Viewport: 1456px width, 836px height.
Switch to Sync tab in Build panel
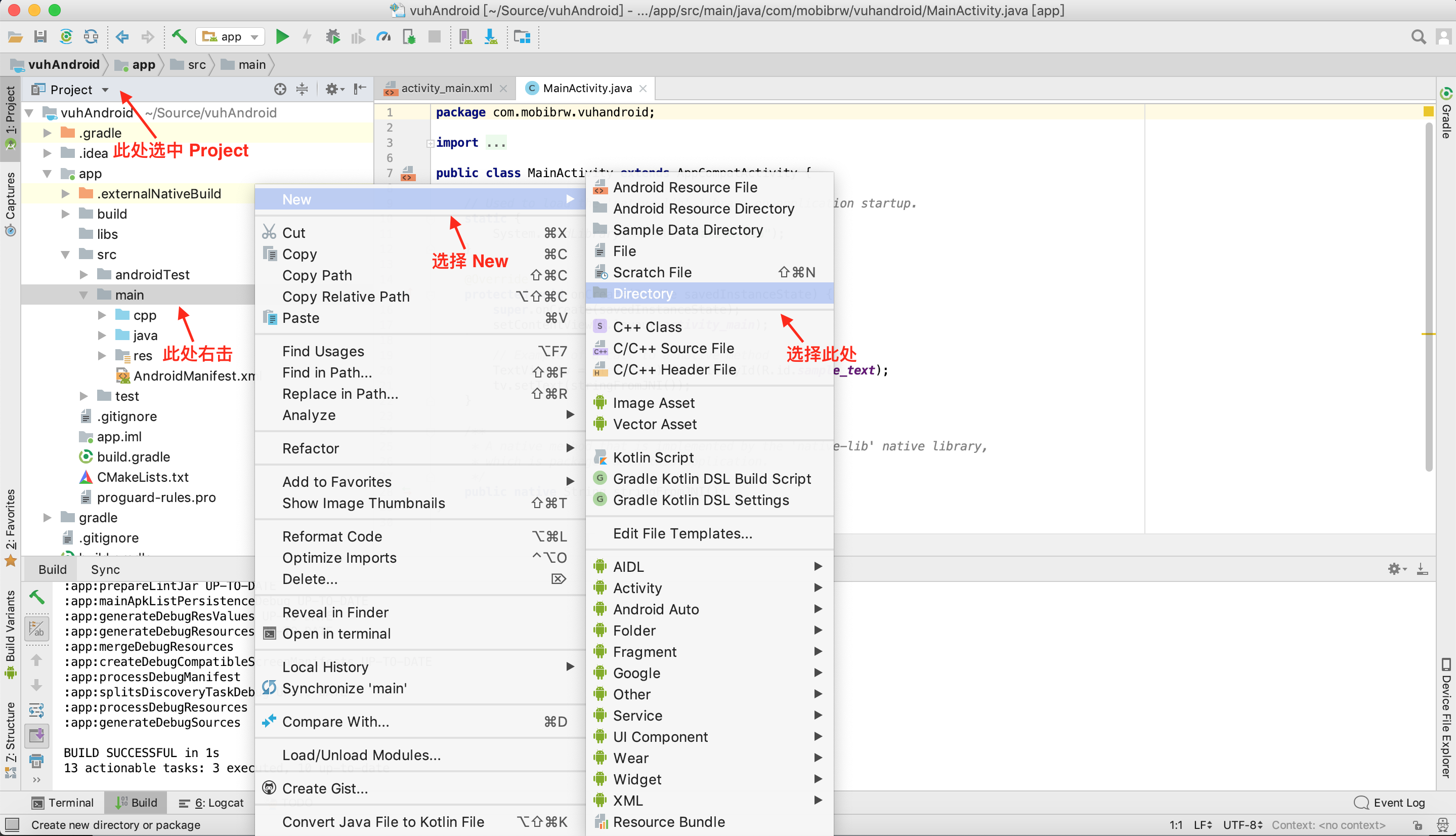coord(105,570)
